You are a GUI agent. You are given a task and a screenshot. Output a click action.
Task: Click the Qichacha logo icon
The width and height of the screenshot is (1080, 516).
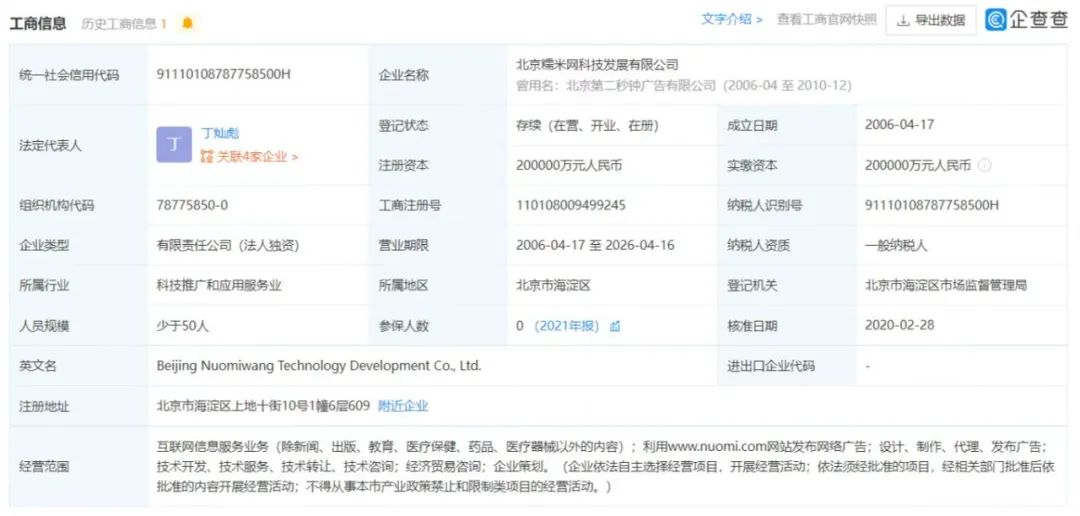pyautogui.click(x=996, y=20)
